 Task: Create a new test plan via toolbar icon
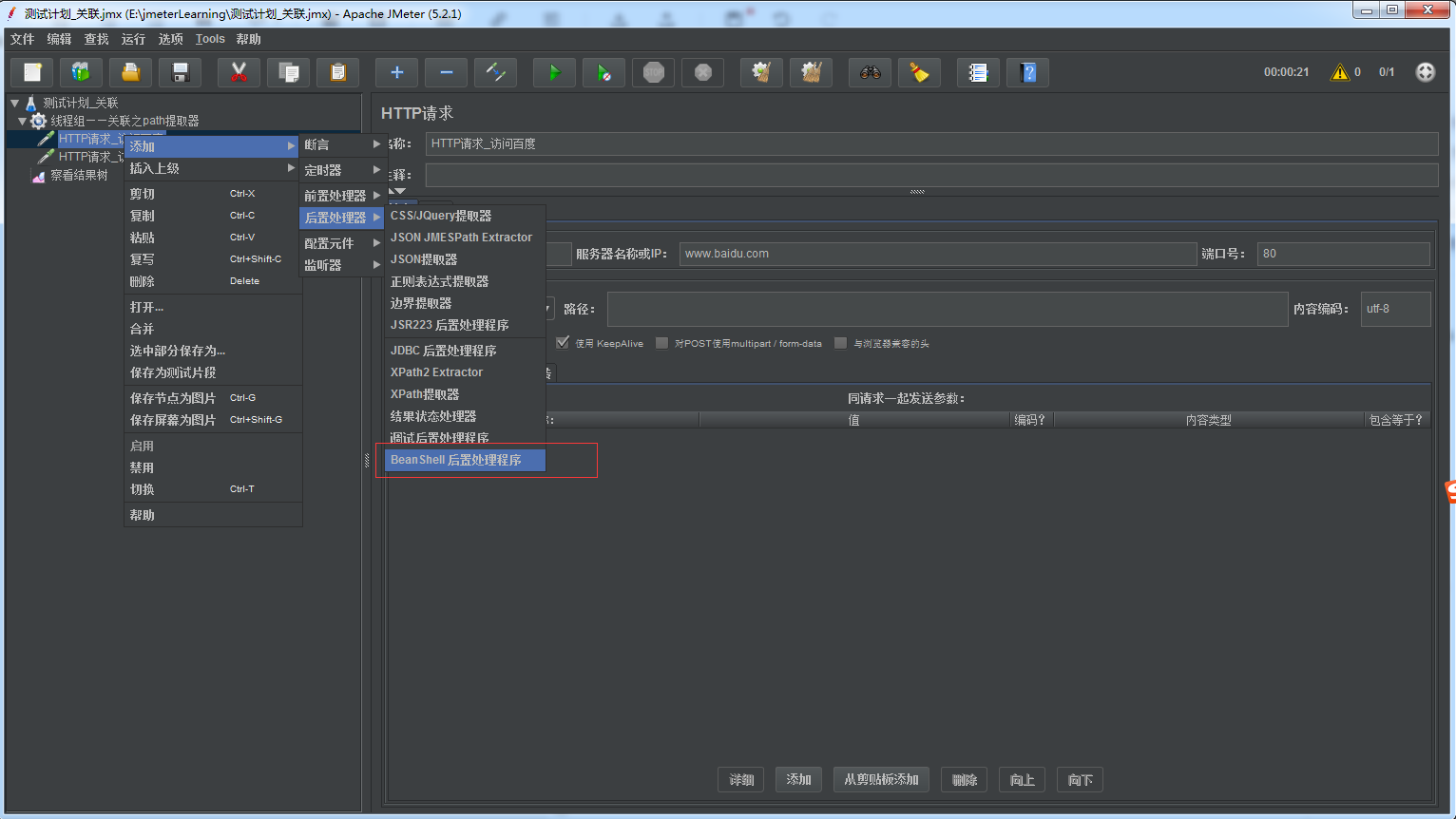pos(31,72)
